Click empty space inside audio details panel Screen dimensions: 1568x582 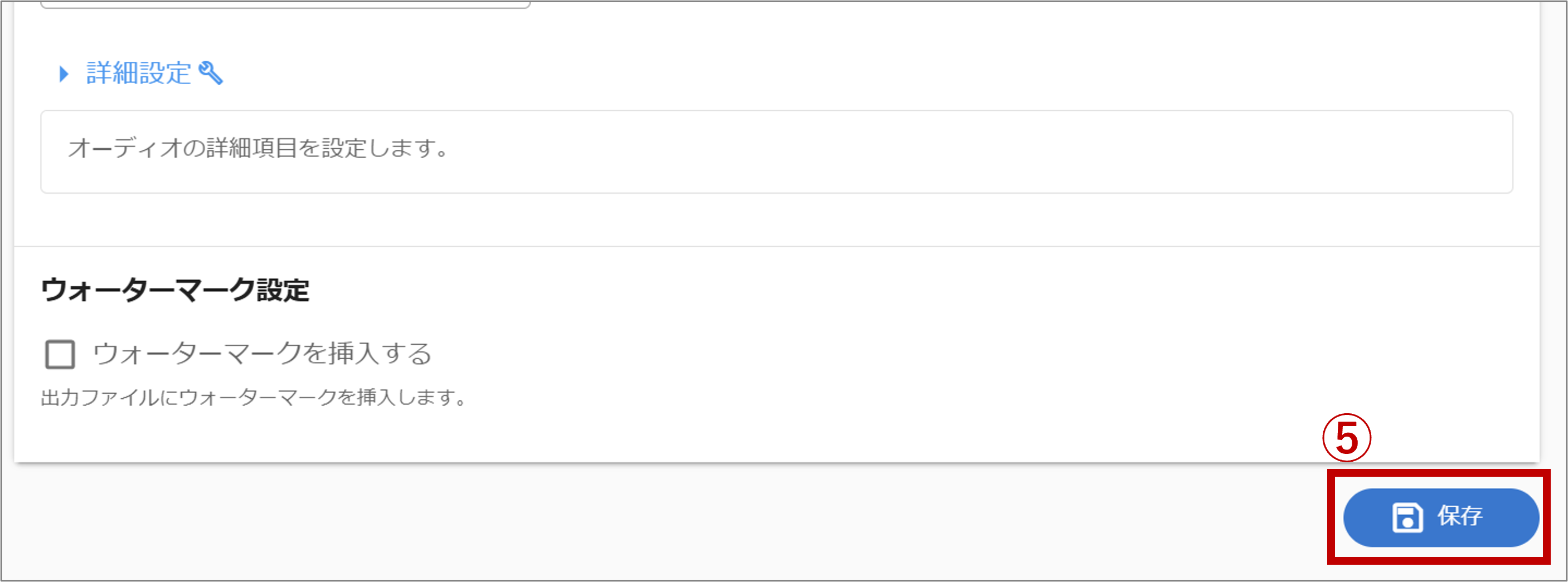click(974, 151)
